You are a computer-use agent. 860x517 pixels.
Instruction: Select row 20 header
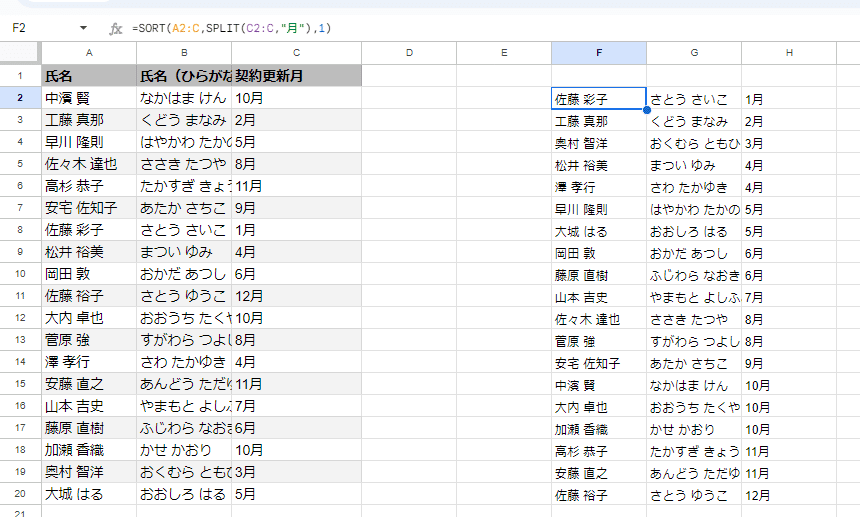tap(20, 493)
